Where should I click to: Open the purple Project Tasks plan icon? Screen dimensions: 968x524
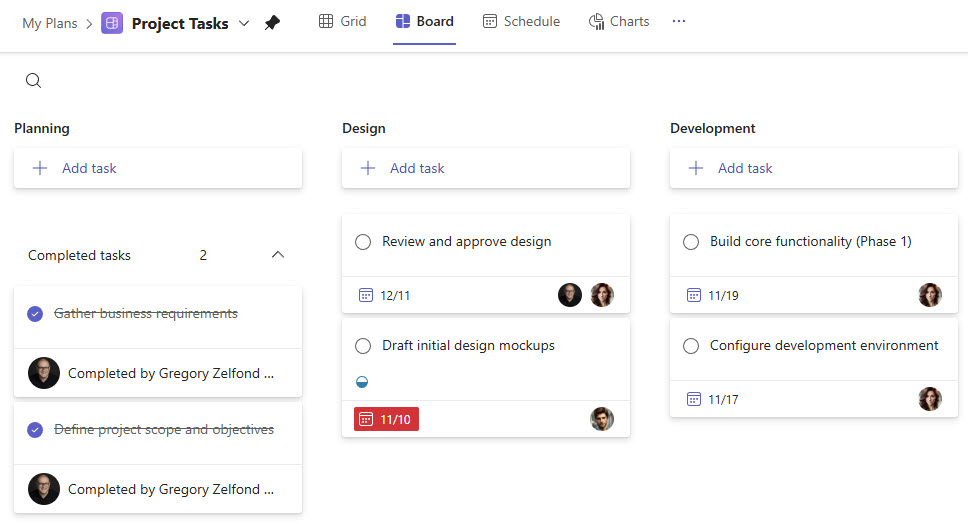[112, 23]
